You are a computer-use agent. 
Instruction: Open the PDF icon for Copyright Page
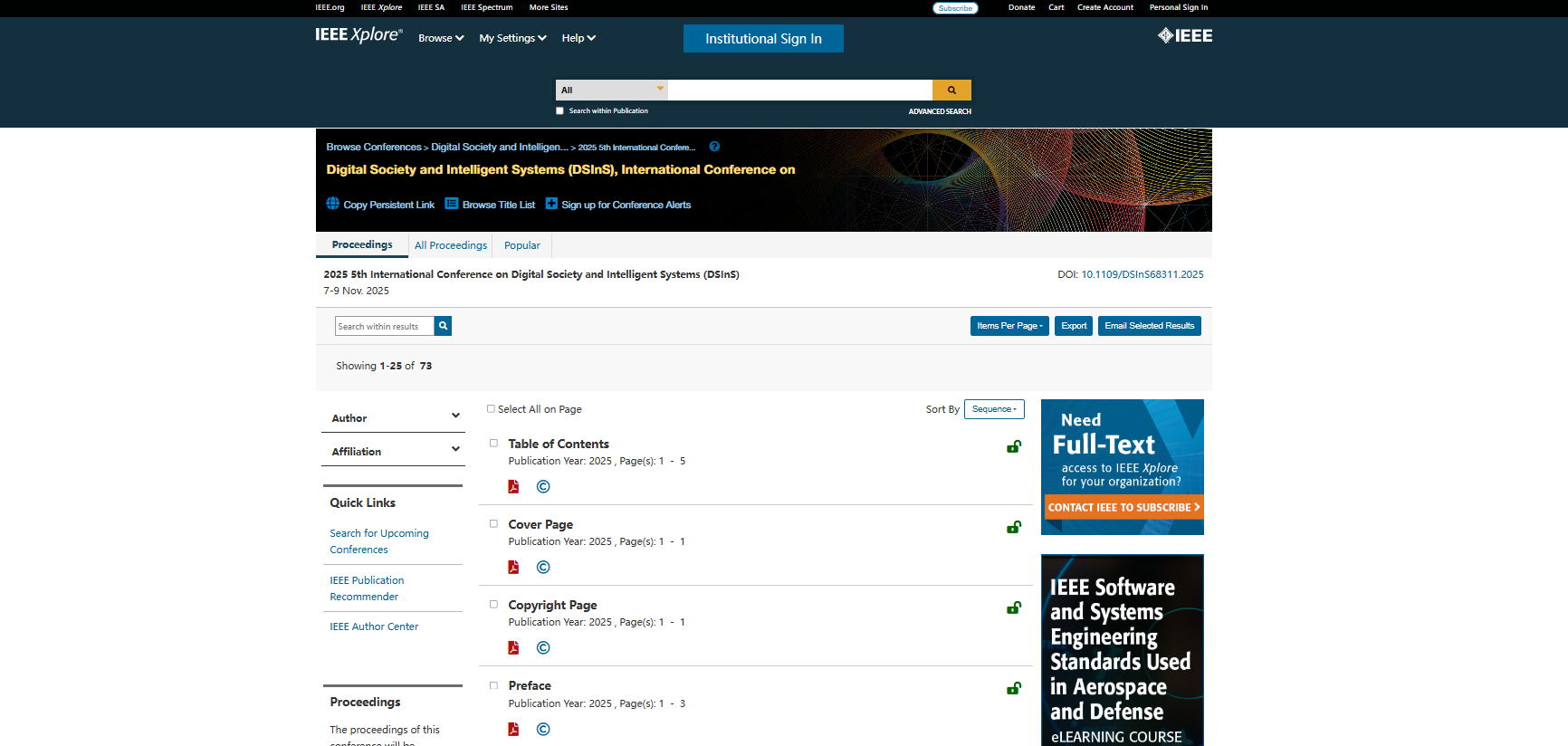[513, 648]
